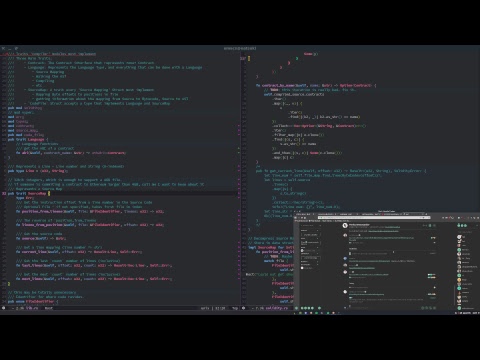Click the 'type Err;' line in SourceMap trait
The image size is (480, 360).
pyautogui.click(x=25, y=198)
